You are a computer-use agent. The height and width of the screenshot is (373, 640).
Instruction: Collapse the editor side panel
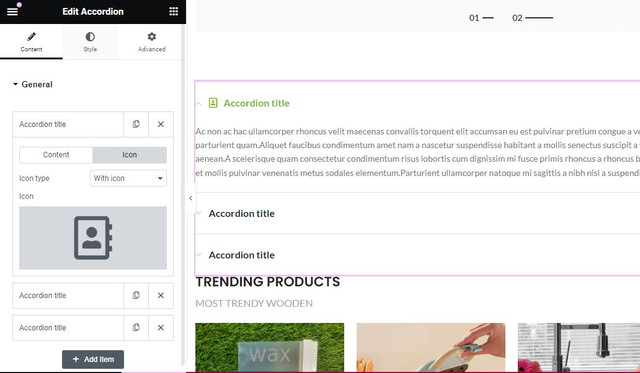(191, 198)
